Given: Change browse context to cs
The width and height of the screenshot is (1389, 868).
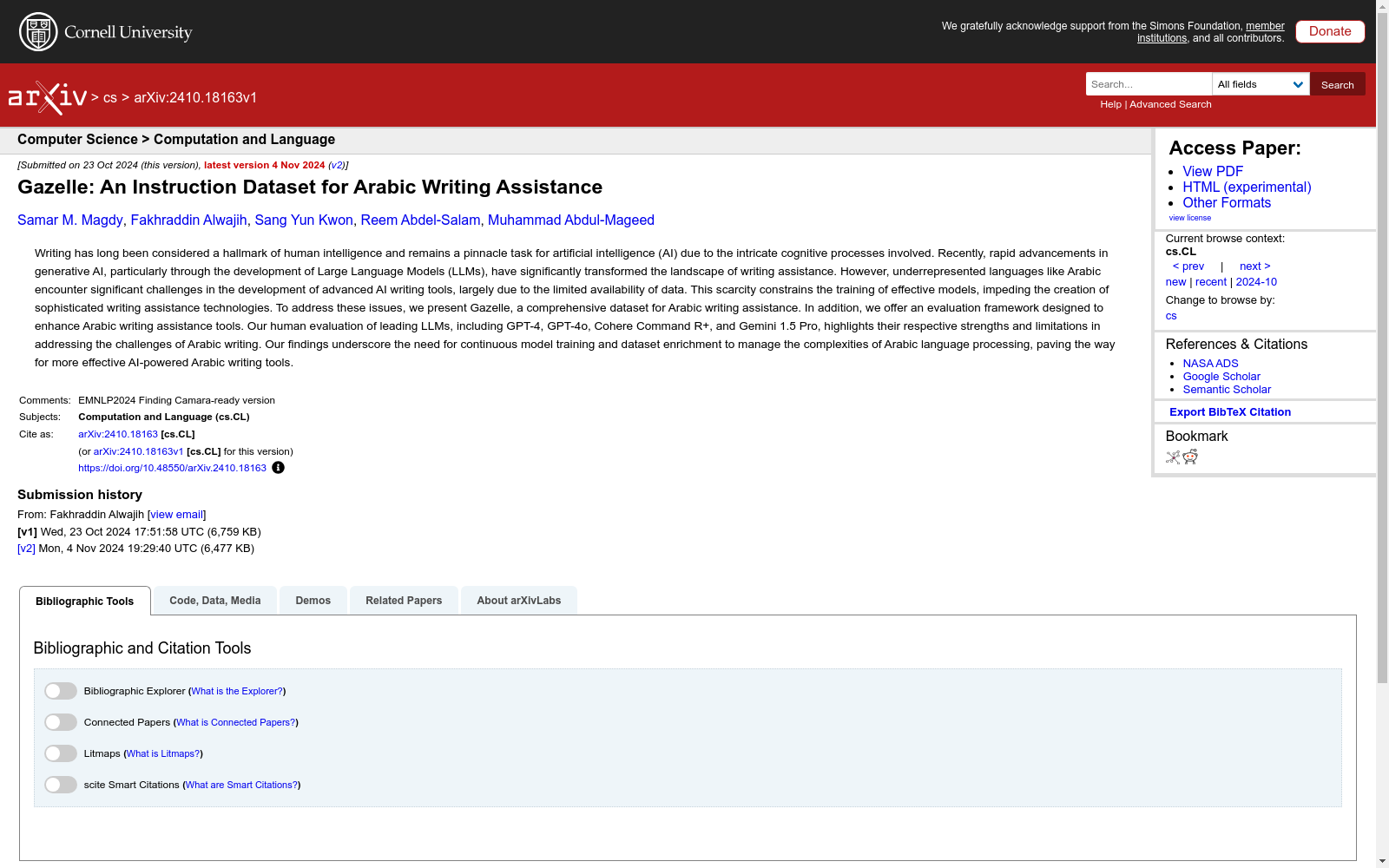Looking at the screenshot, I should [1171, 316].
